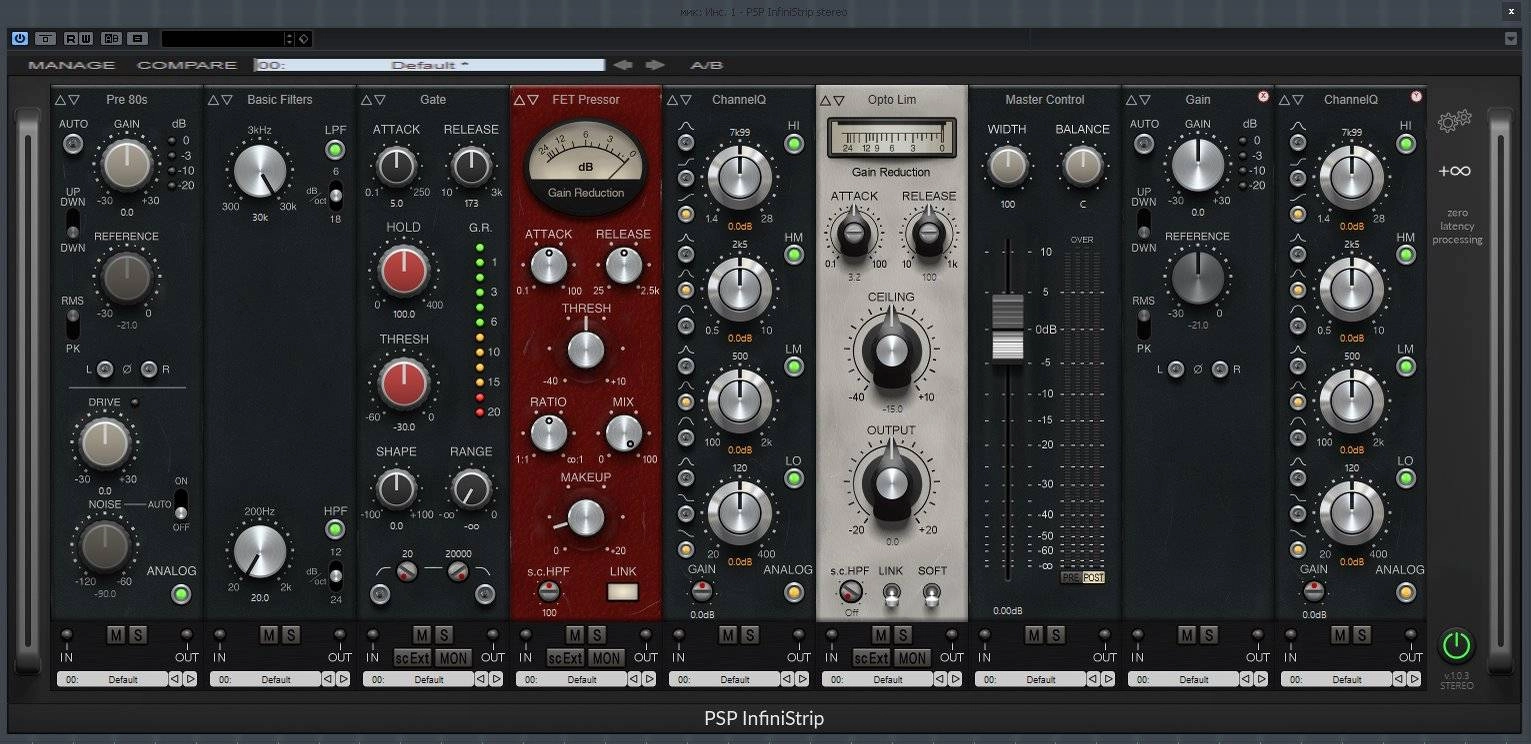Toggle HI band enable on first ChannelQ
Image resolution: width=1531 pixels, height=744 pixels.
794,144
